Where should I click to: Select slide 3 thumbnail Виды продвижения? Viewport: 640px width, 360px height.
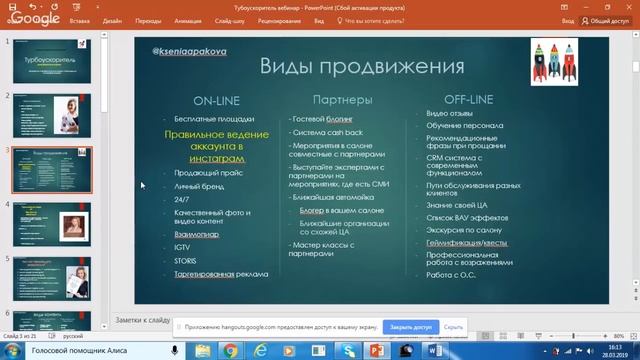click(52, 170)
